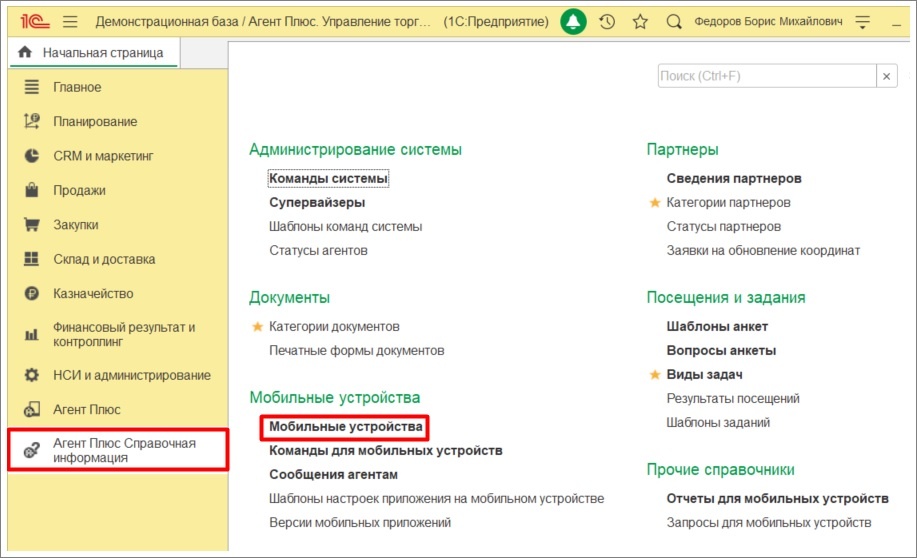Open the hamburger main menu icon
This screenshot has width=917, height=558.
tap(70, 22)
